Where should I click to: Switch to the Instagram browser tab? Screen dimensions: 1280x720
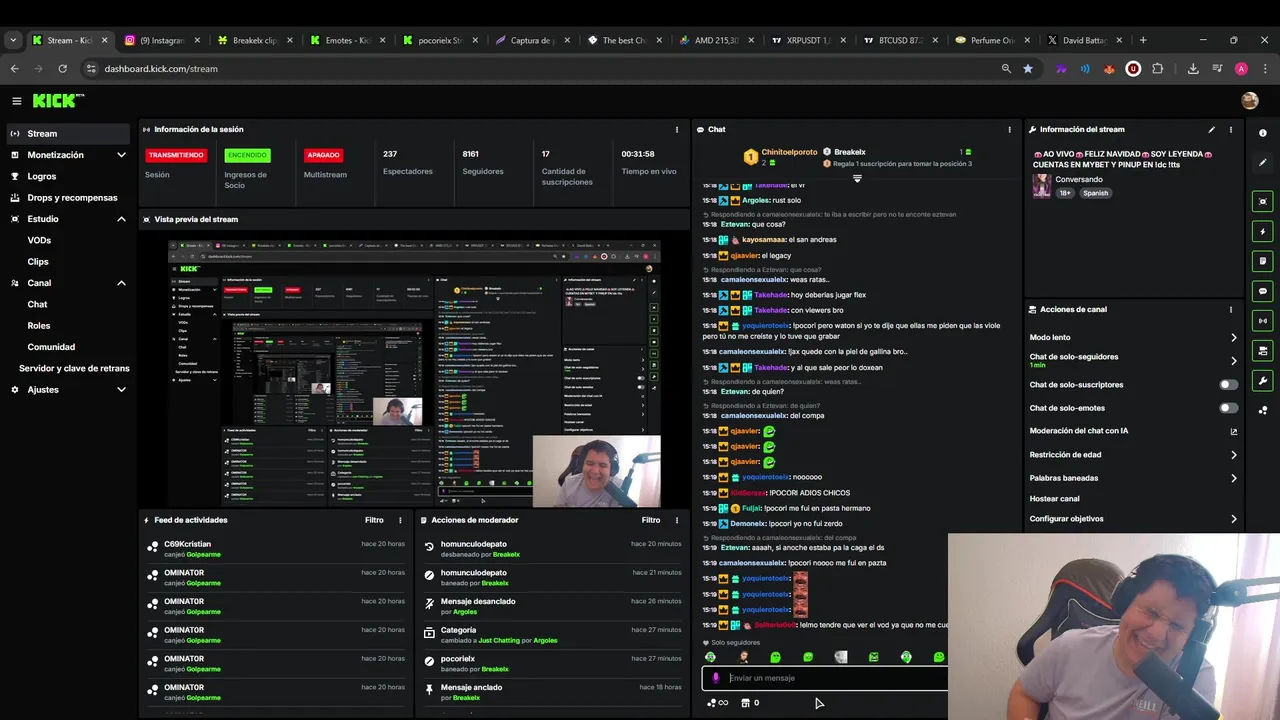[161, 40]
